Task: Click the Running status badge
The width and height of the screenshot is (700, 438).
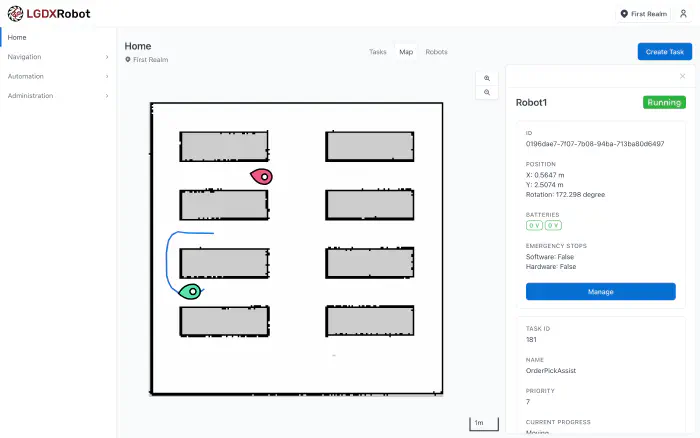Action: point(664,102)
